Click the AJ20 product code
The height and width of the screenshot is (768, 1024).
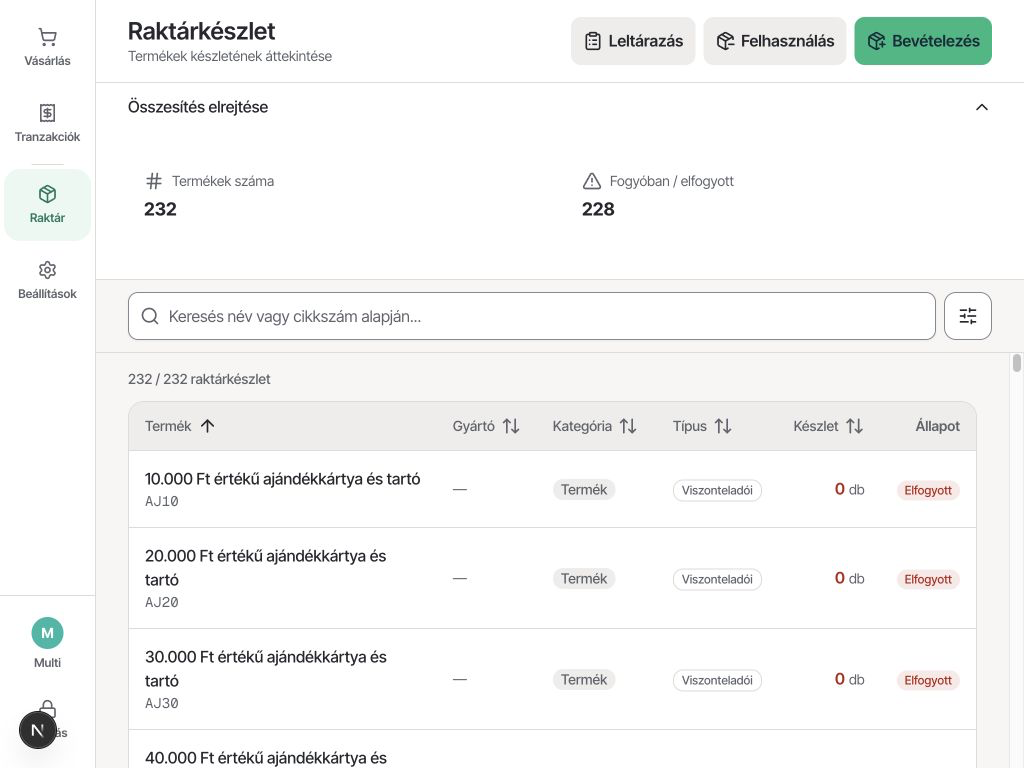(x=161, y=602)
